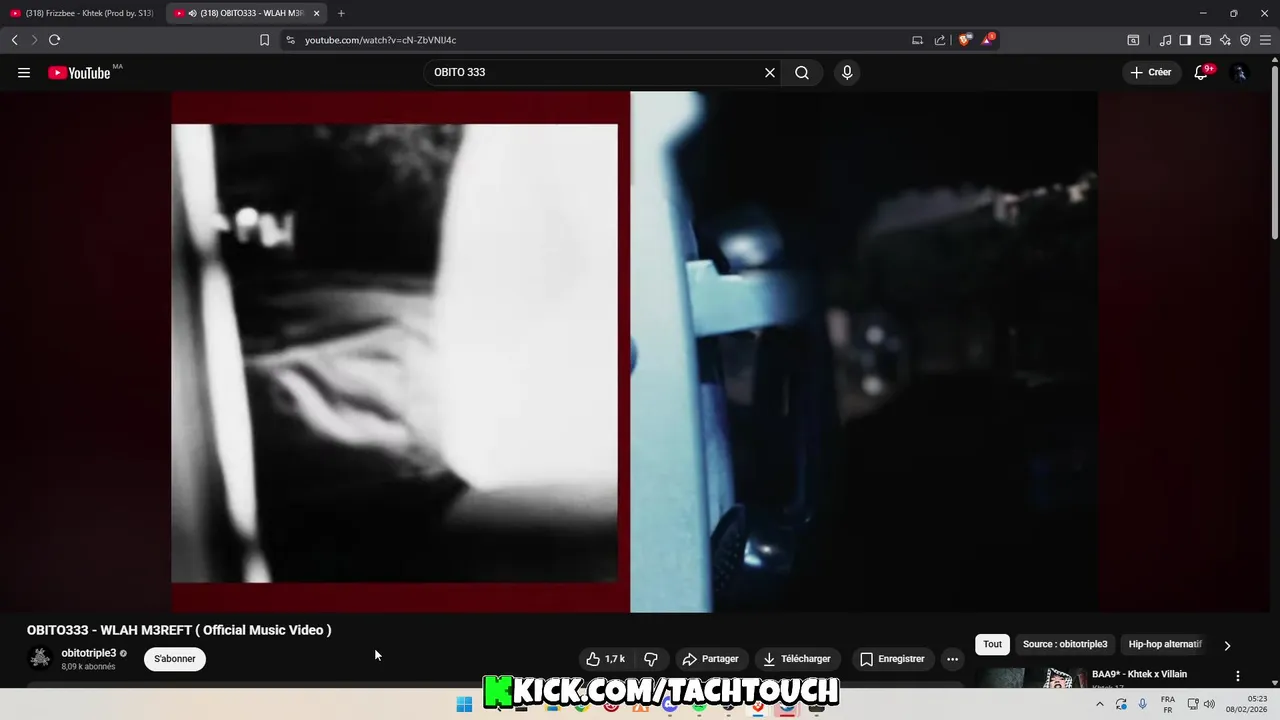Run the search with the magnifier button
This screenshot has width=1280, height=720.
tap(802, 73)
